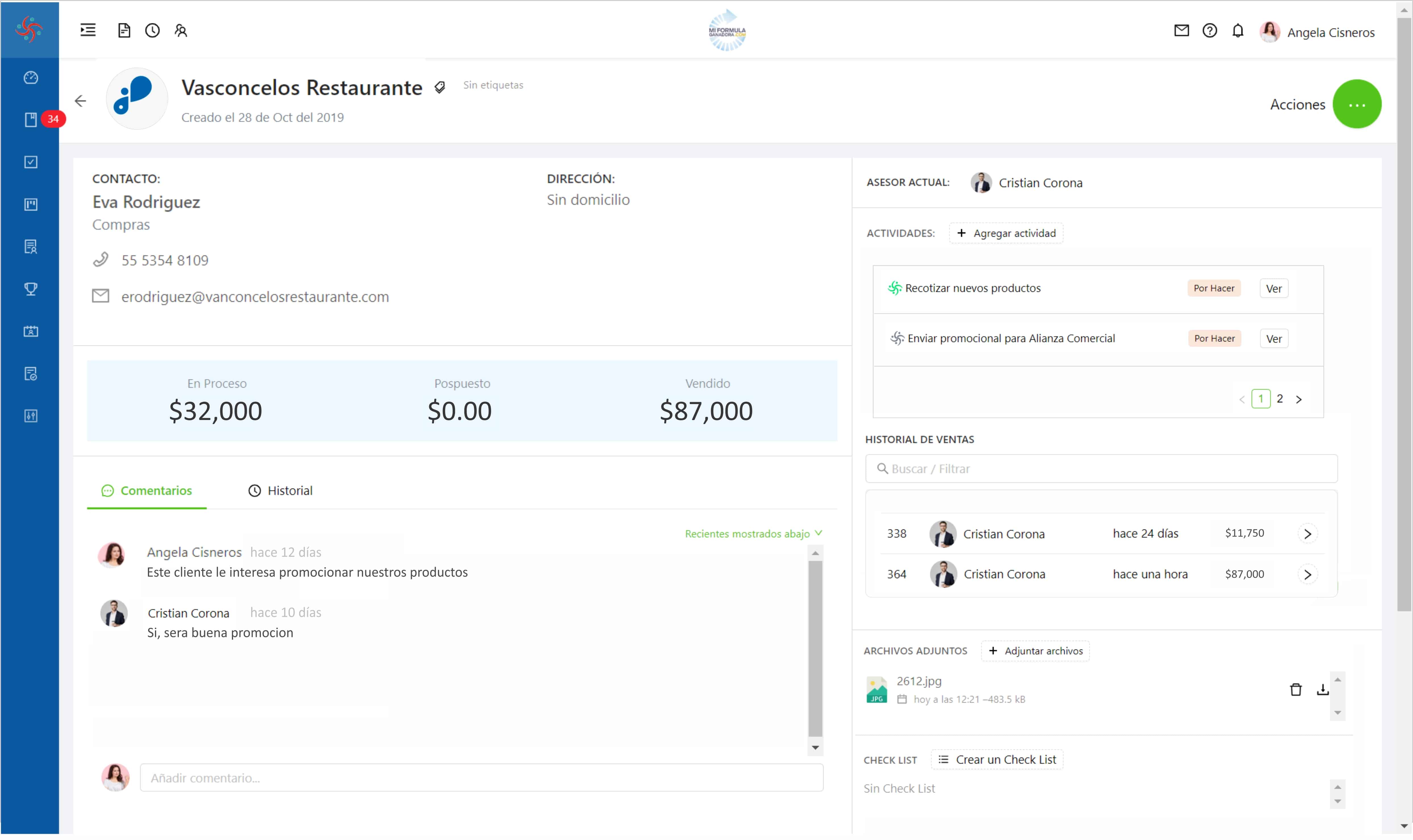This screenshot has width=1413, height=840.
Task: Click Por Hacer tag on Enviar promocional activity
Action: point(1214,339)
